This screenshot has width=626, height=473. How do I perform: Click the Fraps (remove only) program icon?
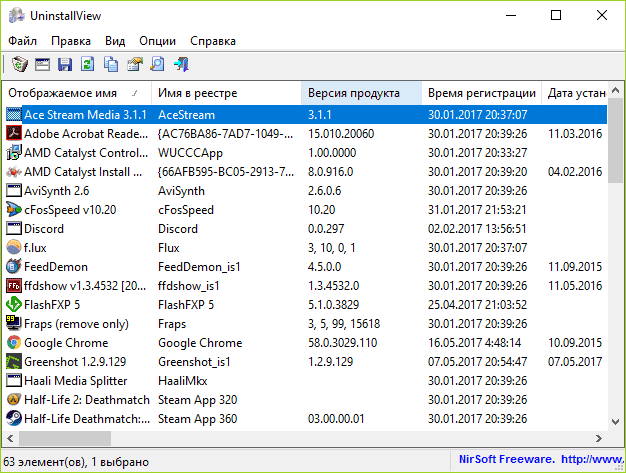14,324
